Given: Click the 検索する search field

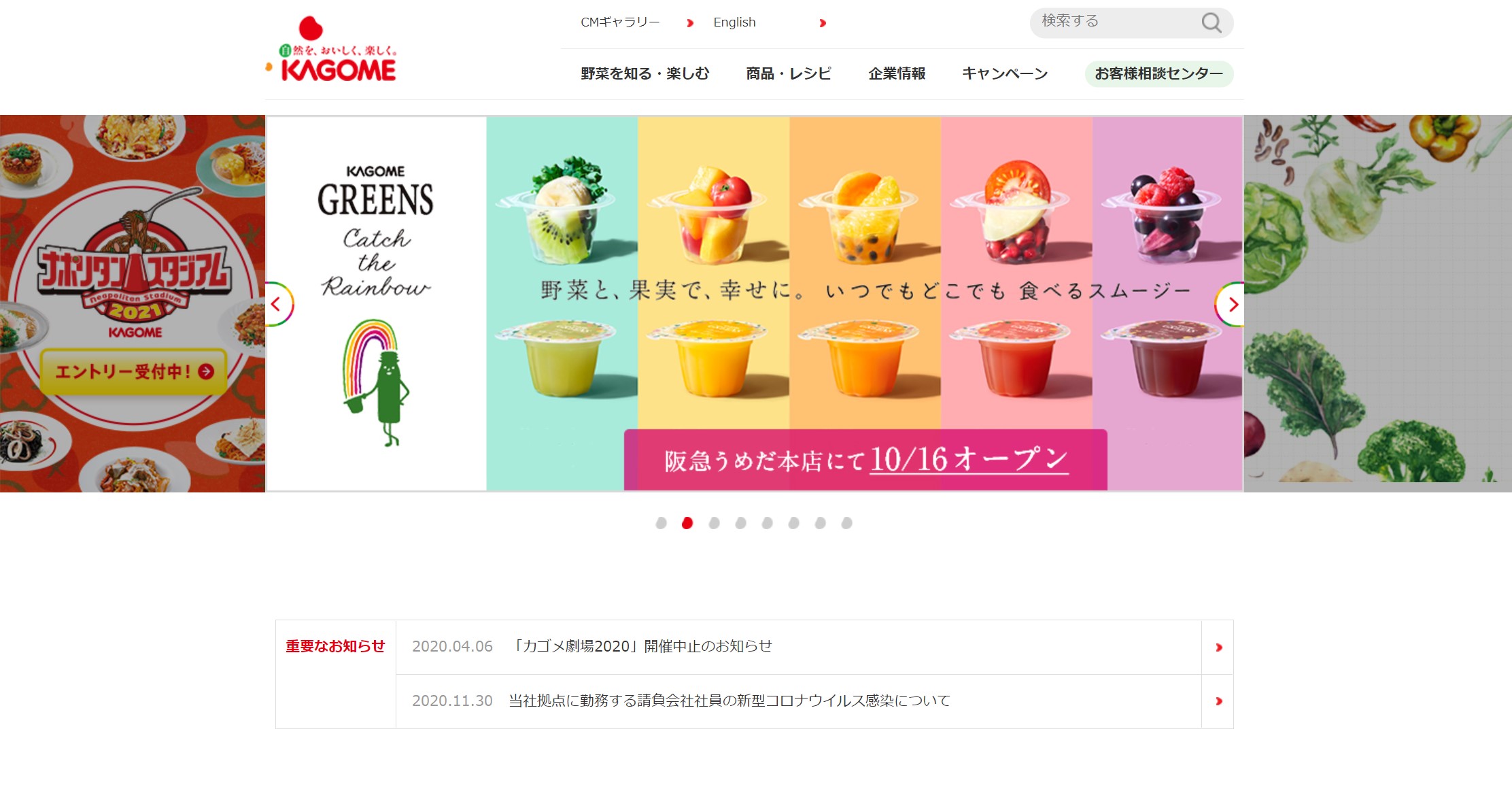Looking at the screenshot, I should tap(1115, 22).
